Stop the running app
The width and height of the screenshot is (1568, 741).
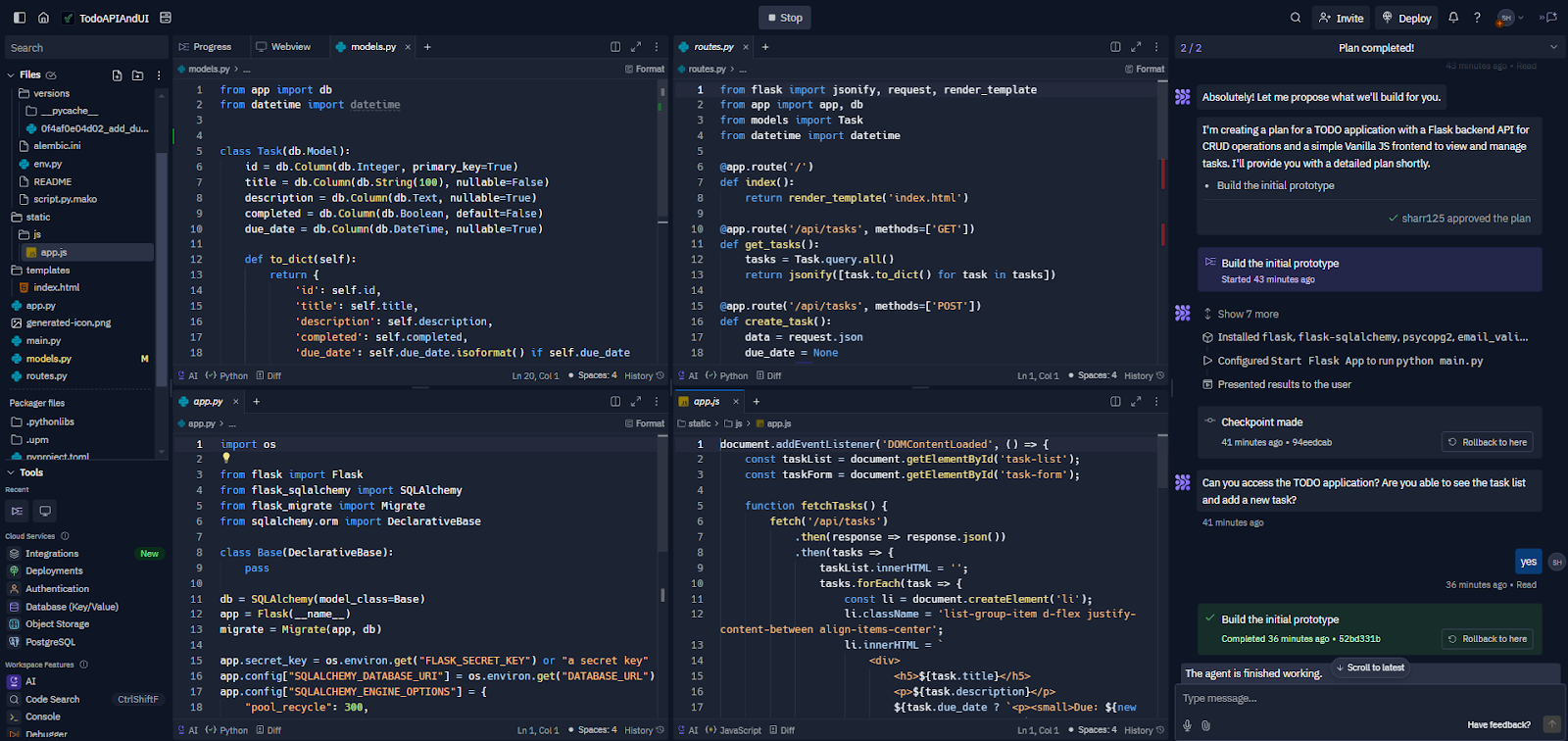[x=785, y=18]
